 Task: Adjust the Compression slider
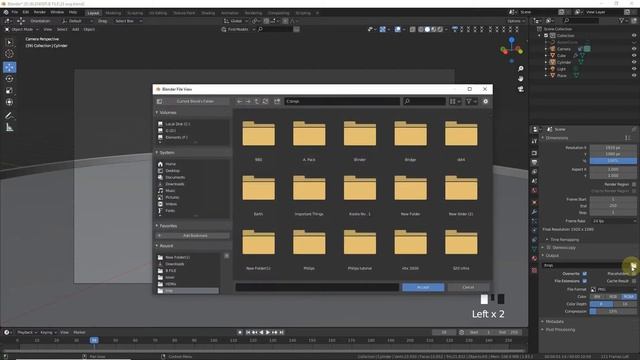click(x=613, y=311)
